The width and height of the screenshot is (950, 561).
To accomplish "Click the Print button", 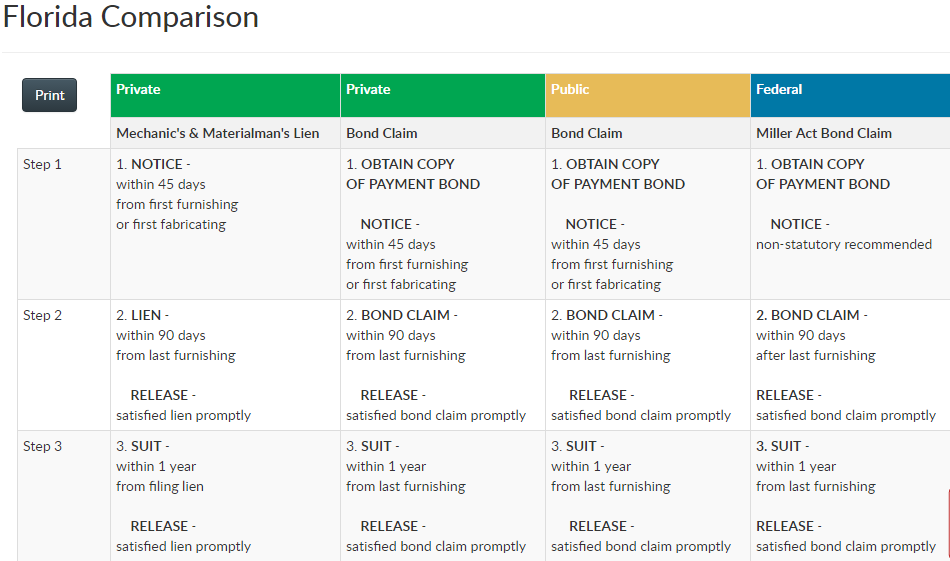I will (x=49, y=95).
